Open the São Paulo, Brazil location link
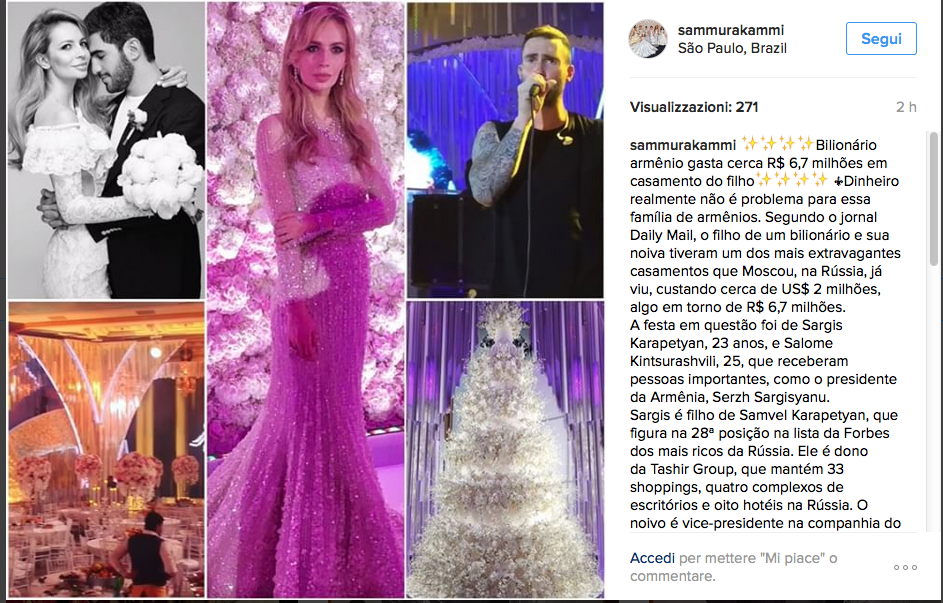The image size is (943, 603). pyautogui.click(x=732, y=48)
